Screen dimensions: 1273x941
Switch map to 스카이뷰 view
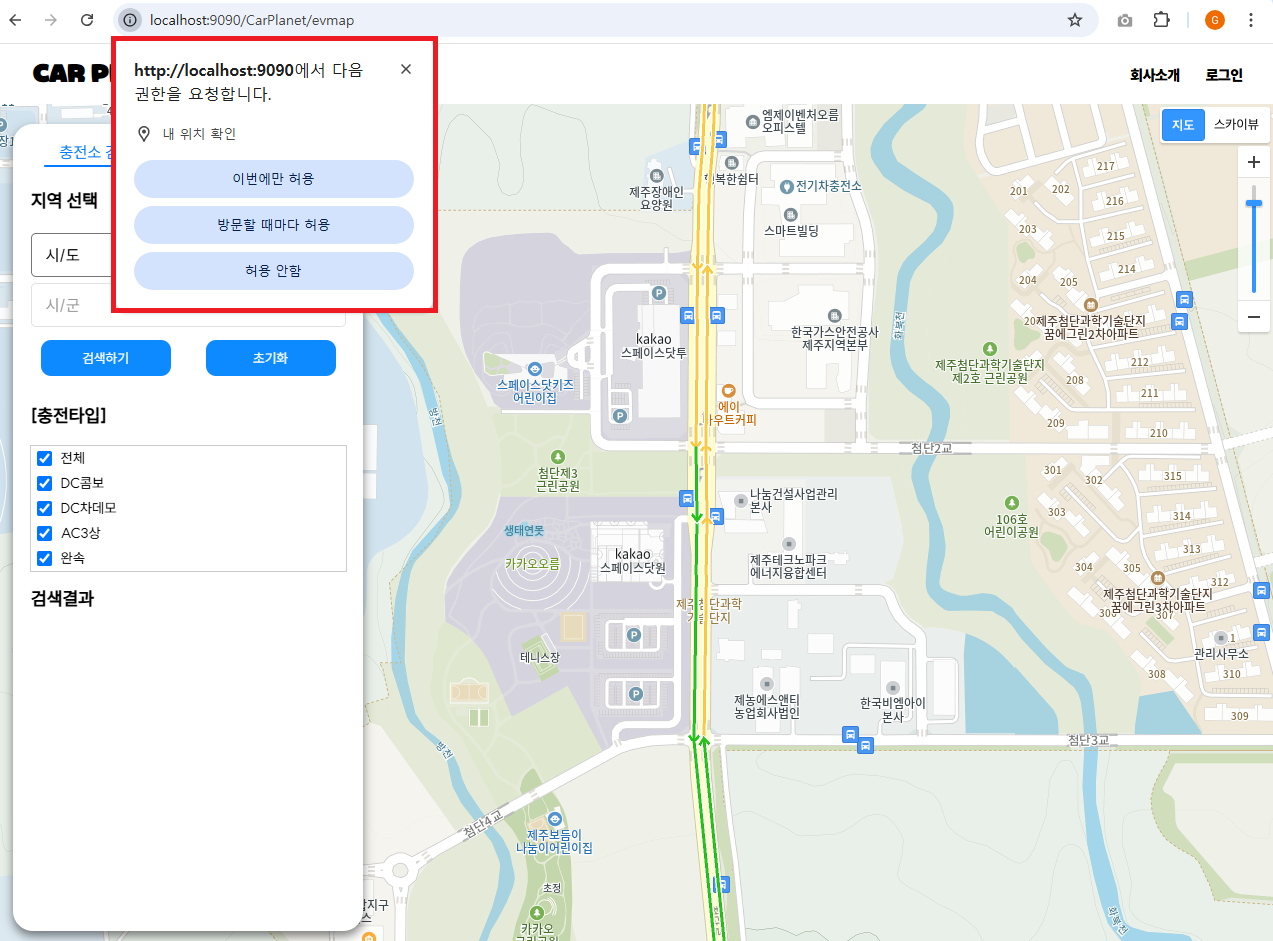click(x=1236, y=125)
